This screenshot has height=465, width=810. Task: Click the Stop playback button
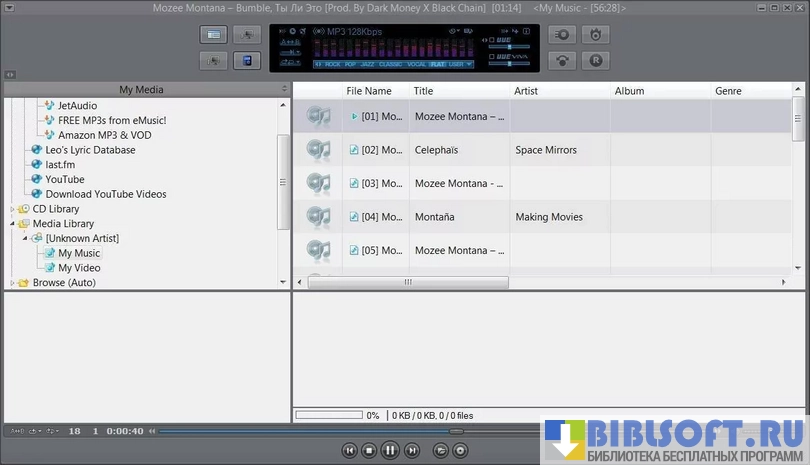tap(369, 451)
